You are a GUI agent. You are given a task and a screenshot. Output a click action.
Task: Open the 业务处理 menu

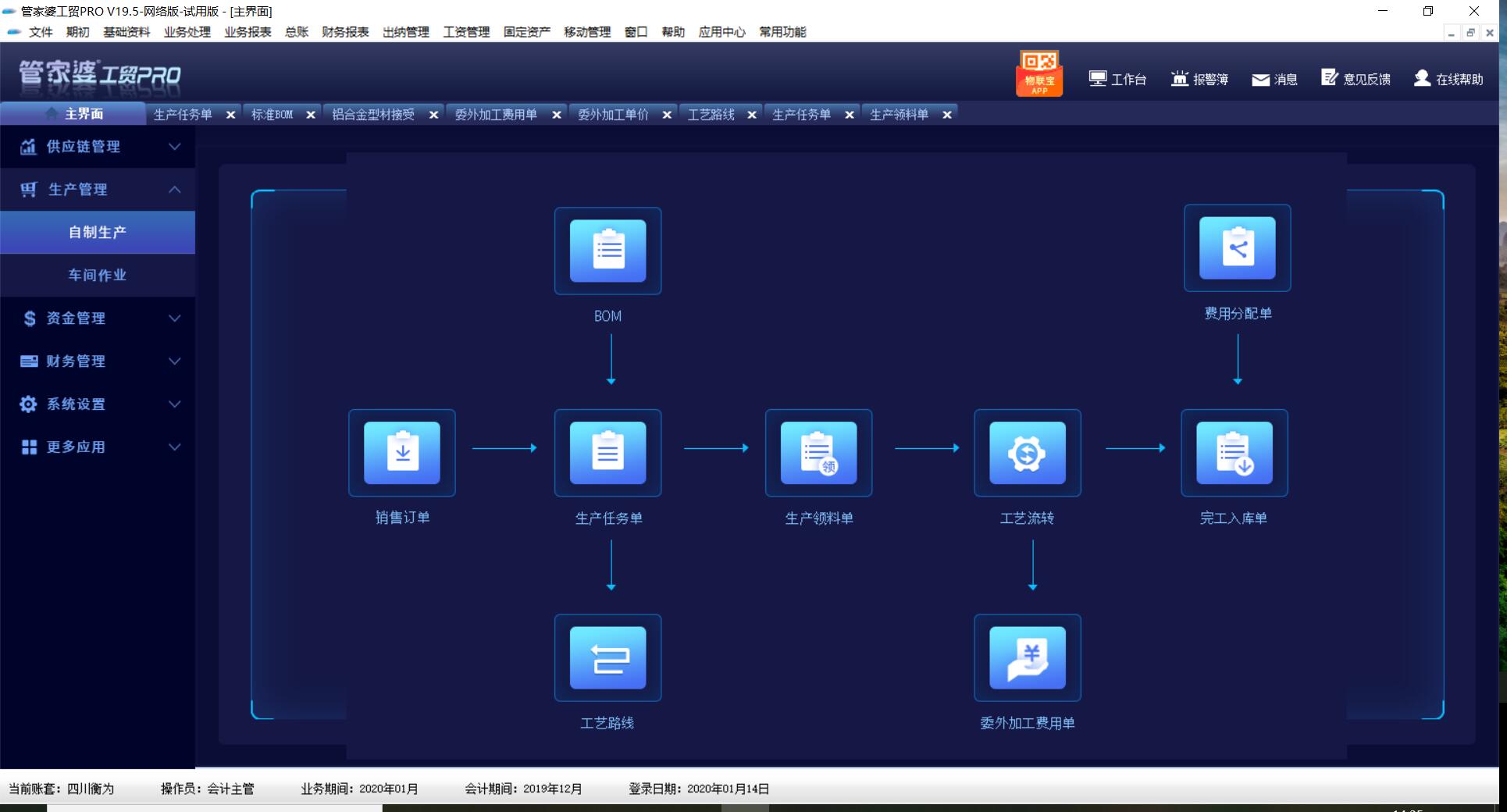187,32
